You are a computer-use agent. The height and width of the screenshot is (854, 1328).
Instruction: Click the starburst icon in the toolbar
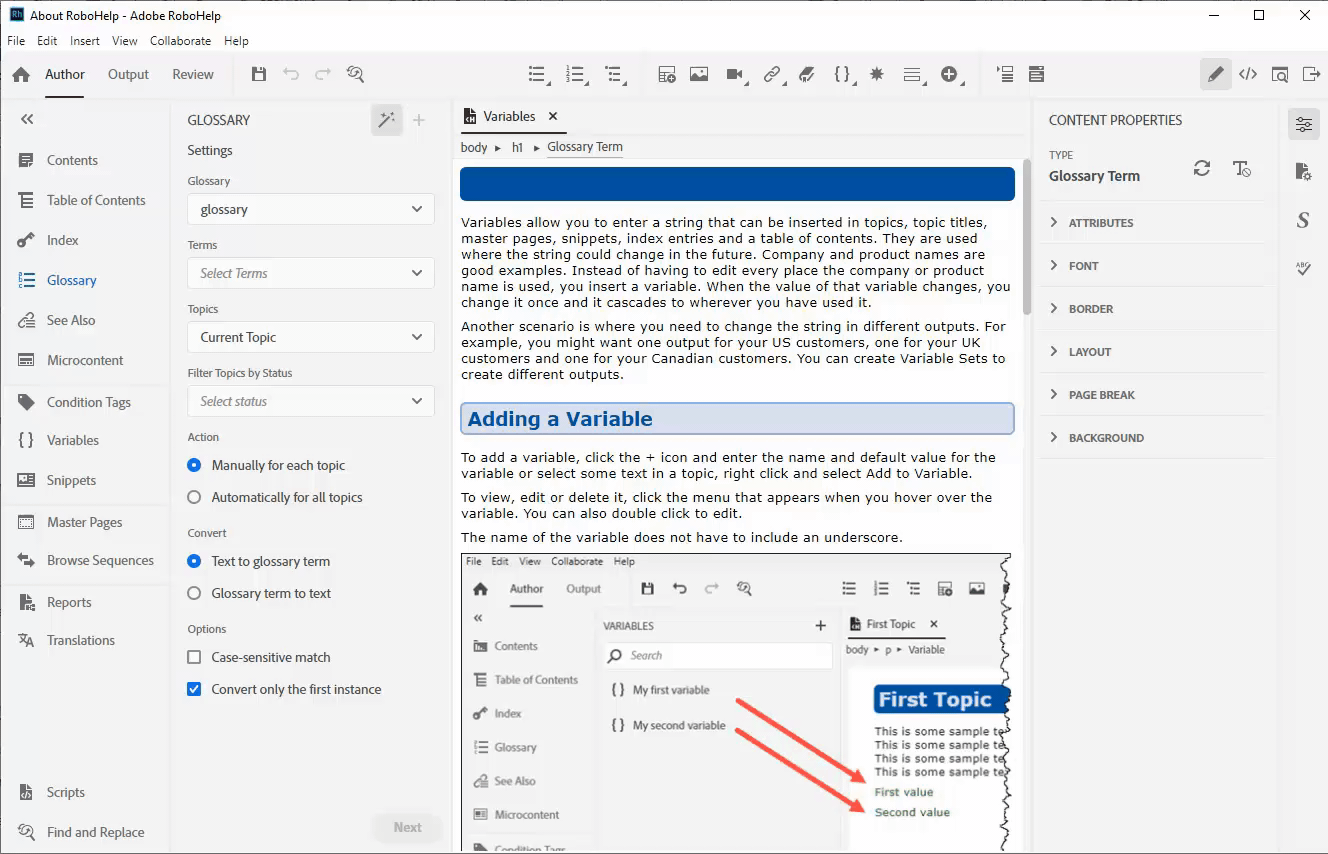(877, 74)
